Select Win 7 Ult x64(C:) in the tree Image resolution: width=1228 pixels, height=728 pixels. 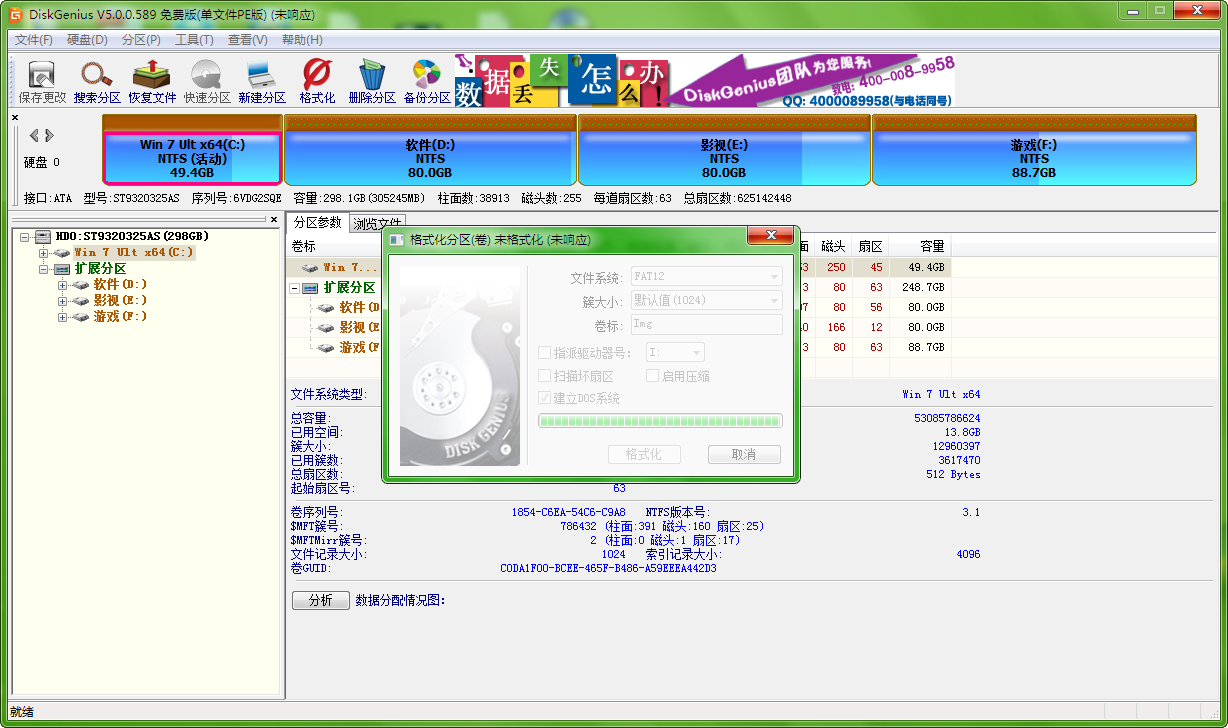133,253
